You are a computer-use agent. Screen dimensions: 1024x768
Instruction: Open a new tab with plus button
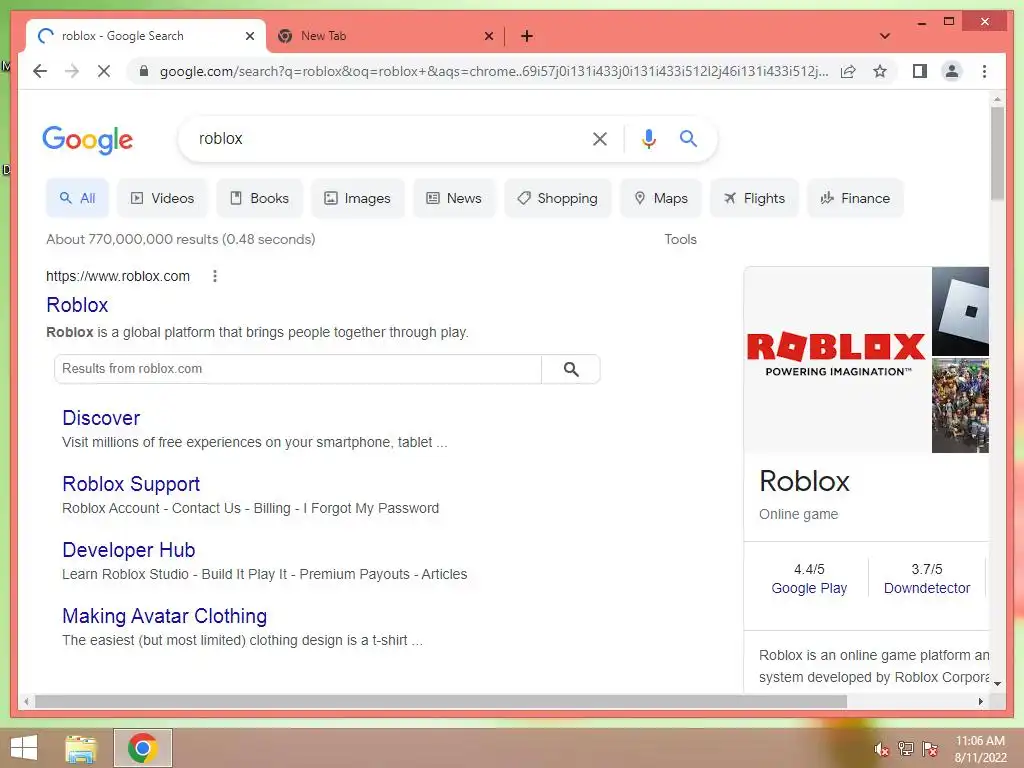coord(527,36)
